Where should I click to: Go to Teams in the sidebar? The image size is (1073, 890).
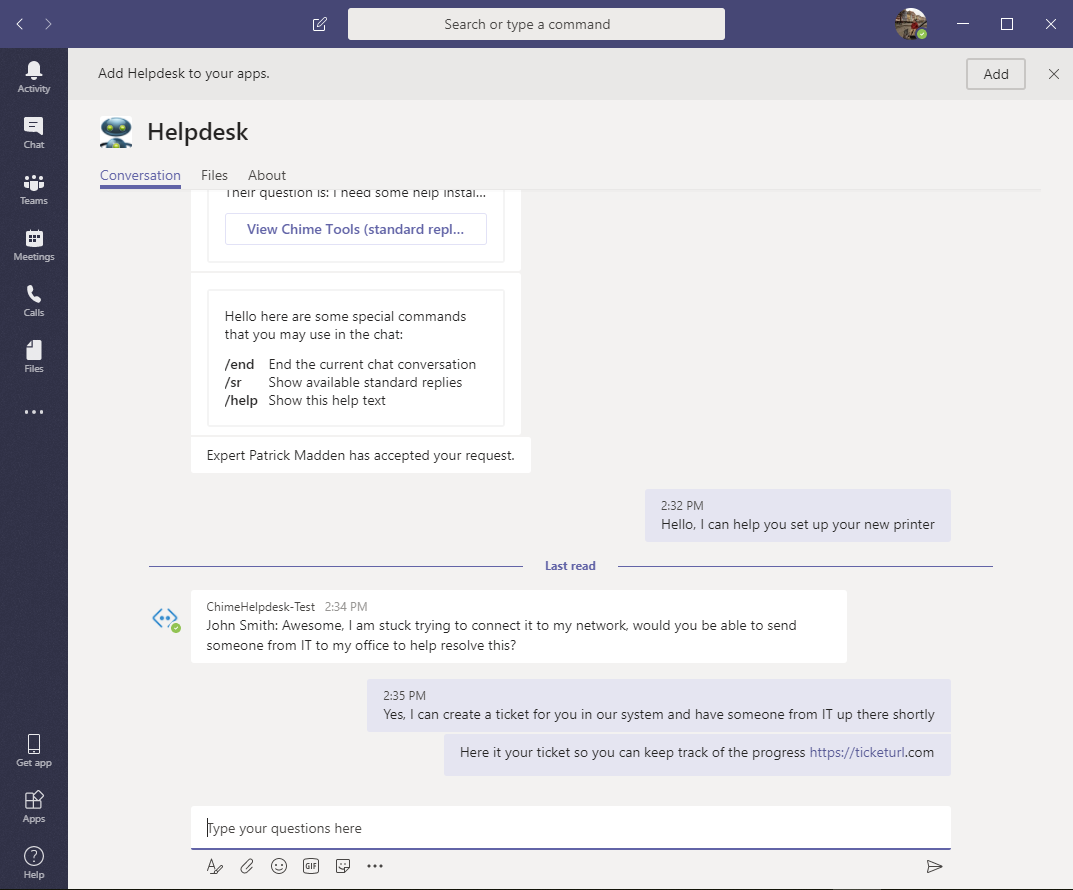pyautogui.click(x=34, y=189)
